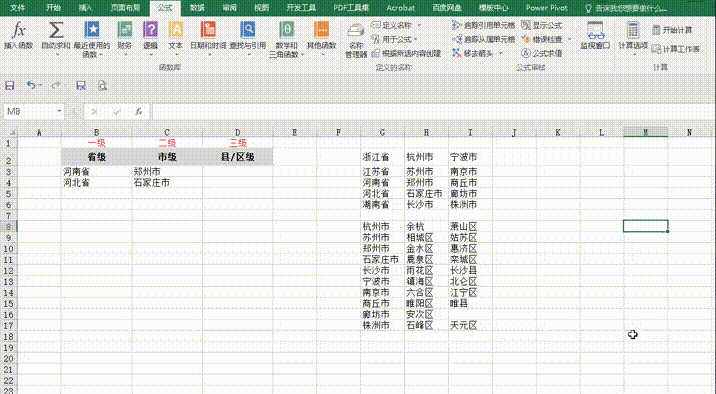Screen dimensions: 716x394
Task: Switch to the Insert (插入) tab
Action: coord(85,8)
